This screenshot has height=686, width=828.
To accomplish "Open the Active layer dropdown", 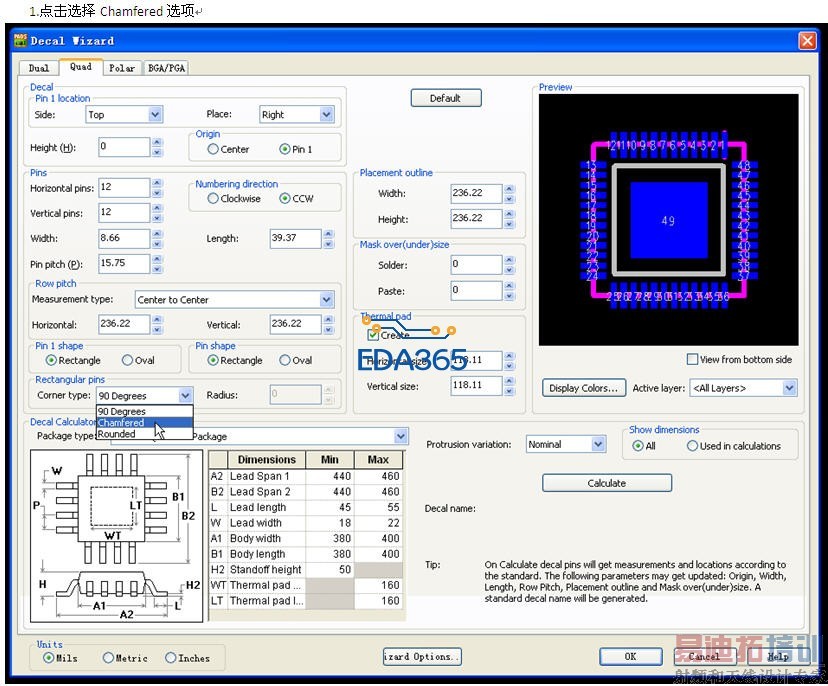I will tap(789, 388).
